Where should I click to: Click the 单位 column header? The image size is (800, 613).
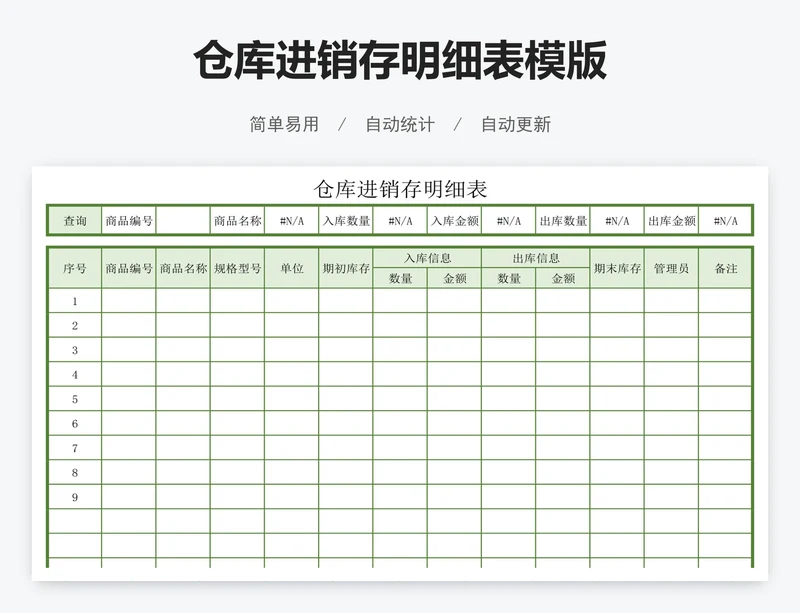pyautogui.click(x=292, y=268)
